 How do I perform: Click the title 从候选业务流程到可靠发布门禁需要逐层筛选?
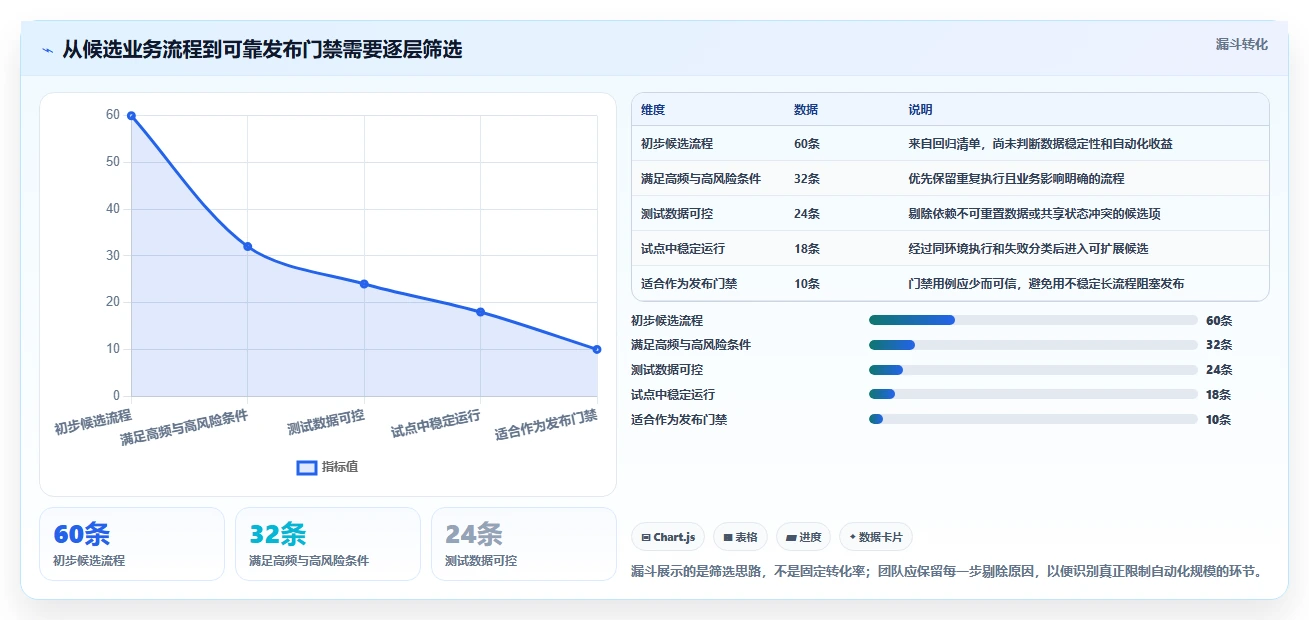coord(262,49)
